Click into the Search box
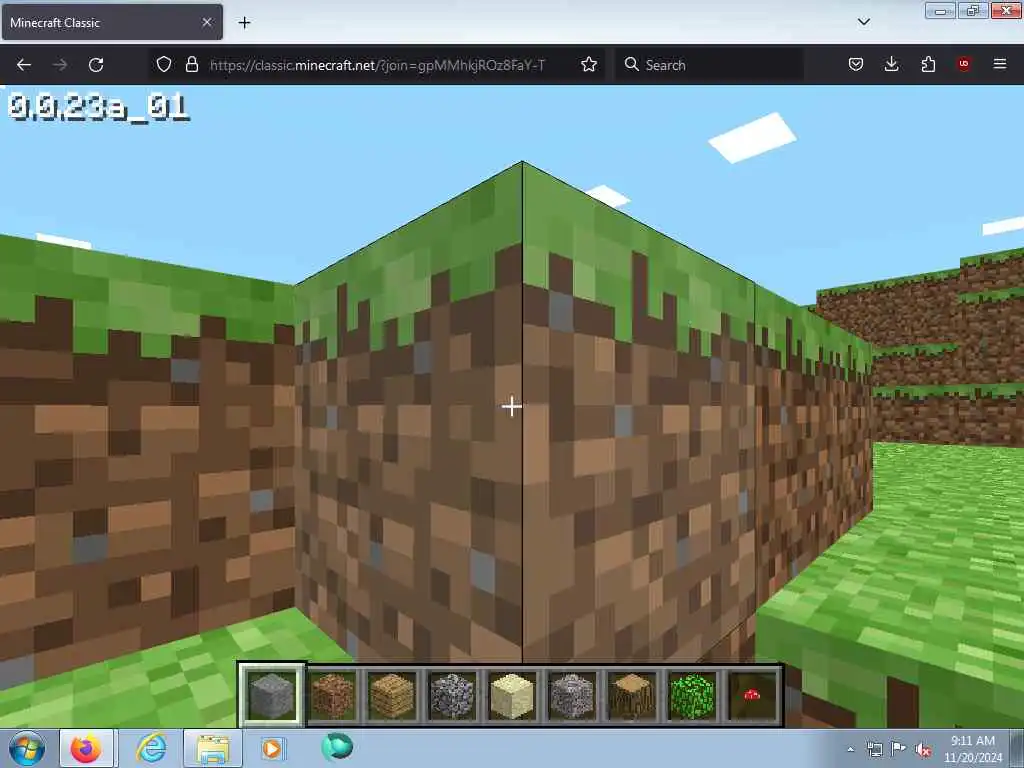Image resolution: width=1024 pixels, height=768 pixels. 709,65
